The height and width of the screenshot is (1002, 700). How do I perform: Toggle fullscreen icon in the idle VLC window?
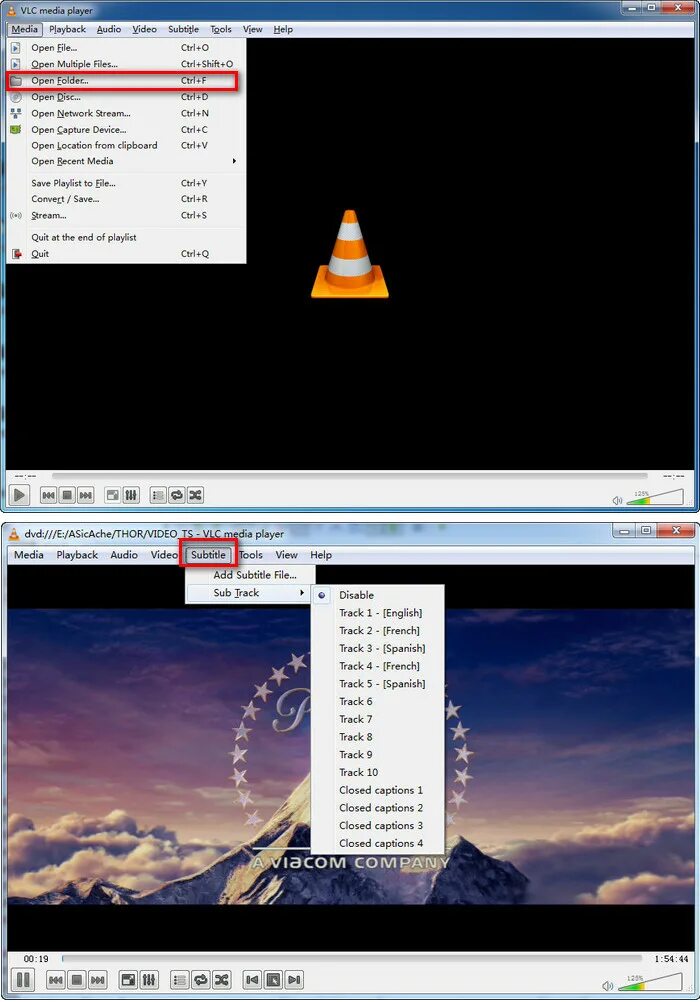click(x=113, y=495)
